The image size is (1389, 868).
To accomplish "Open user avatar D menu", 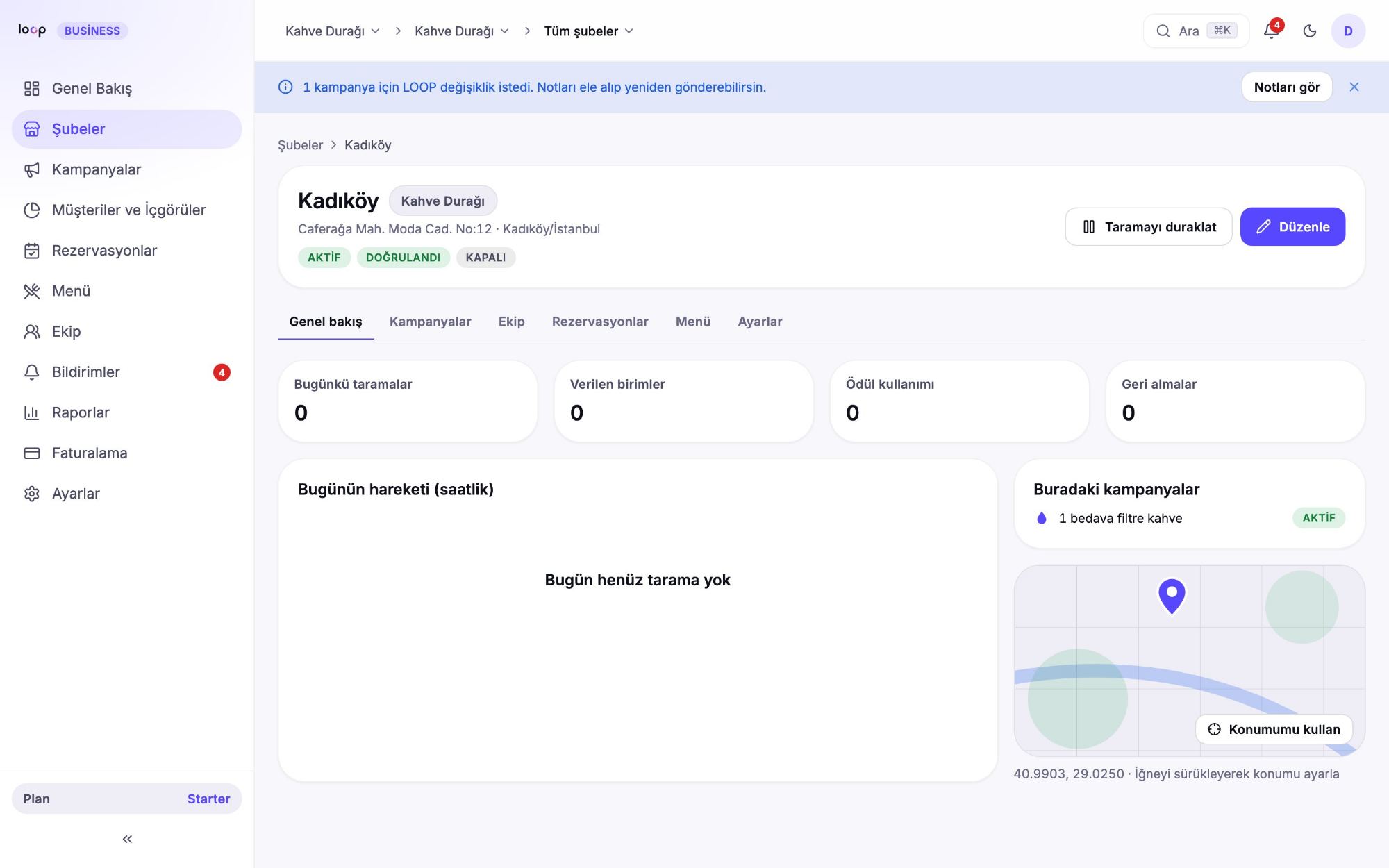I will (x=1348, y=31).
